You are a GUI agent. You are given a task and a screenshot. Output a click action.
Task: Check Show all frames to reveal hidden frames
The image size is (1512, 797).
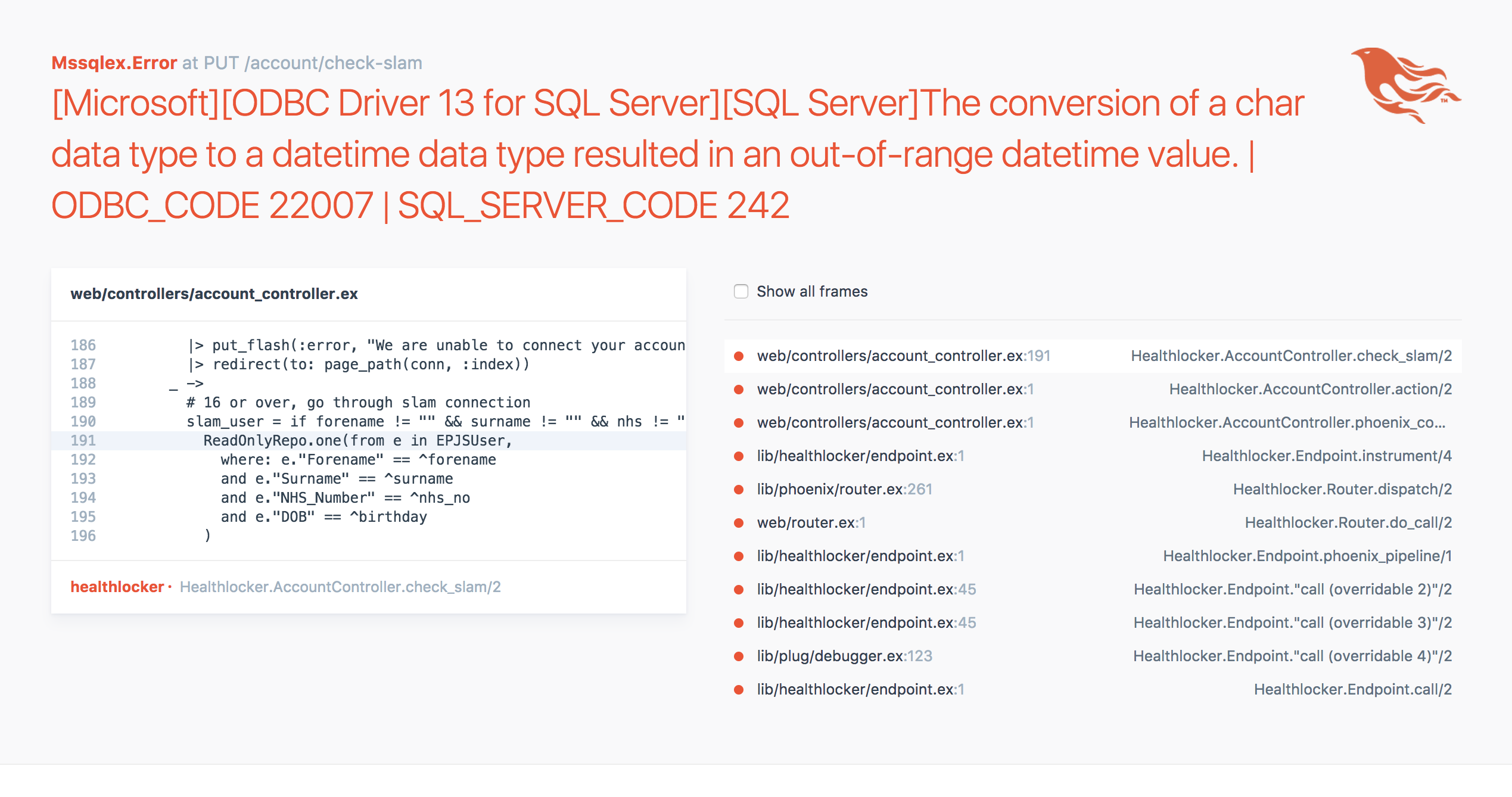(x=741, y=291)
